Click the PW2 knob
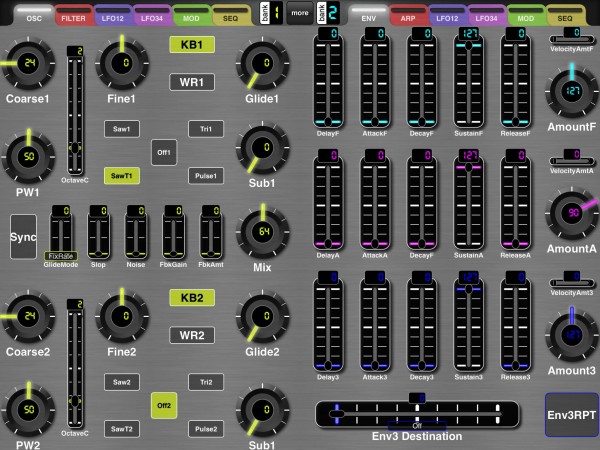 (x=29, y=410)
